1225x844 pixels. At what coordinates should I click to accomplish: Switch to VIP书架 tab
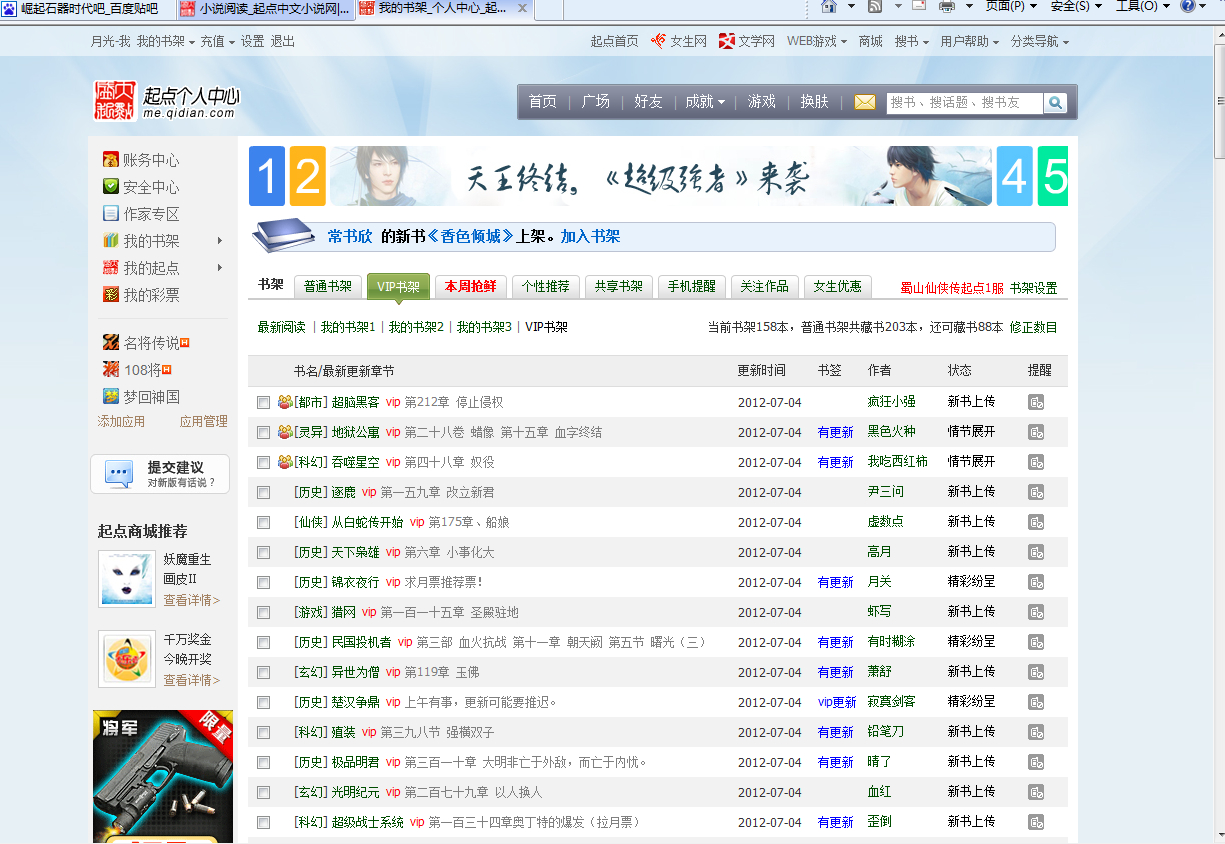[398, 286]
